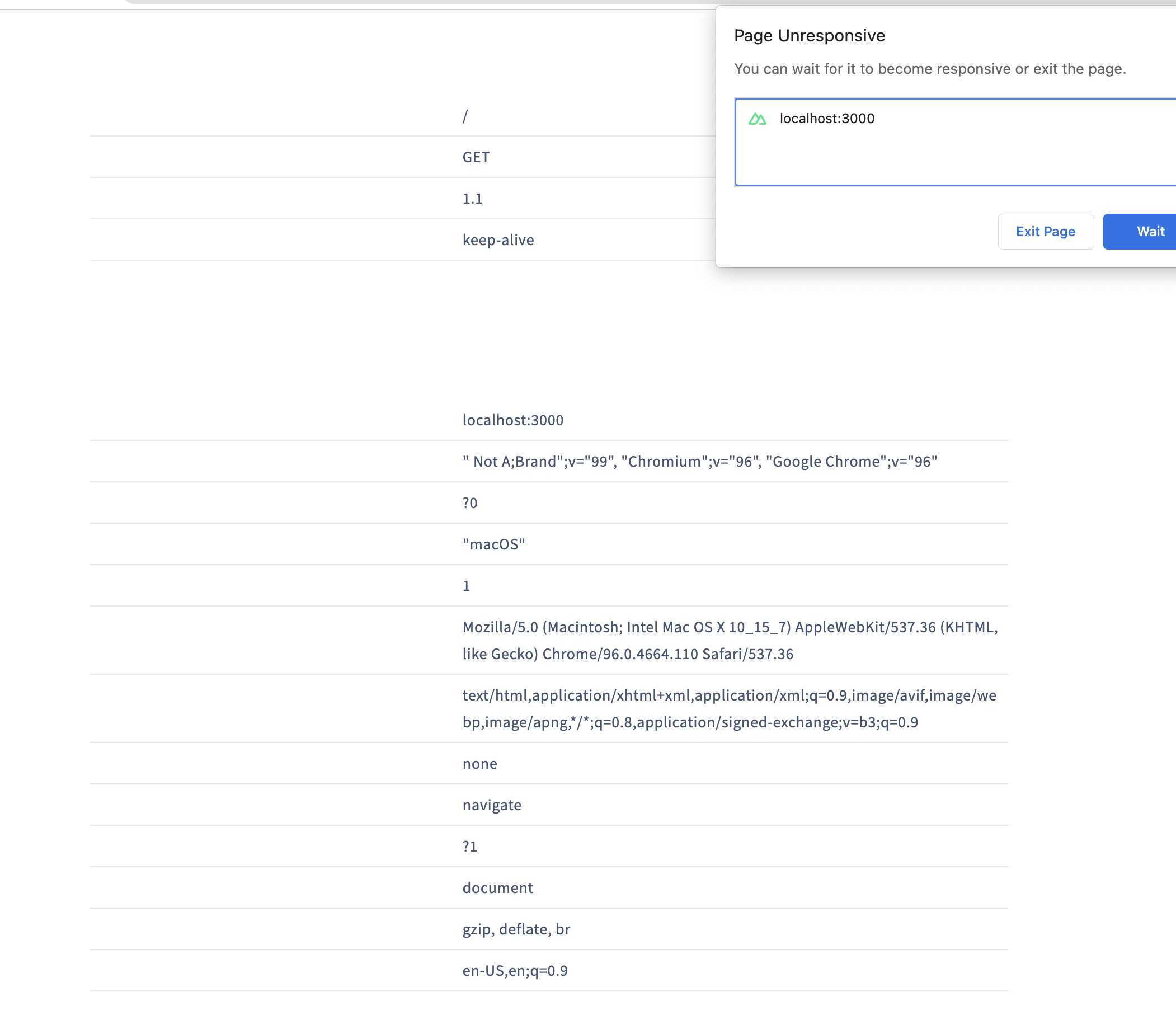Click the "Not A;Brand" sec-ch-ua value
Viewport: 1176px width, 1034px height.
point(700,462)
